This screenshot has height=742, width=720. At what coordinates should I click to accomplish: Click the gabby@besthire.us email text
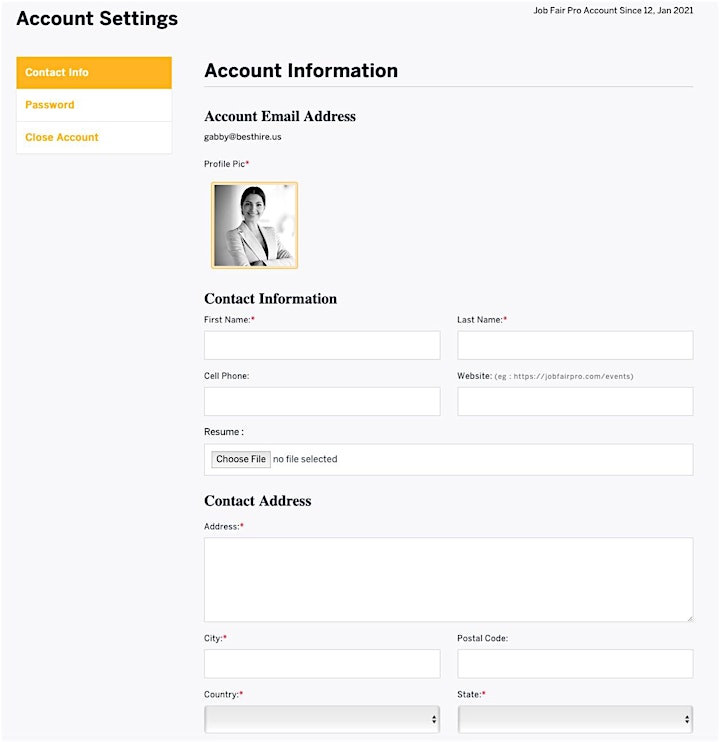[x=243, y=137]
